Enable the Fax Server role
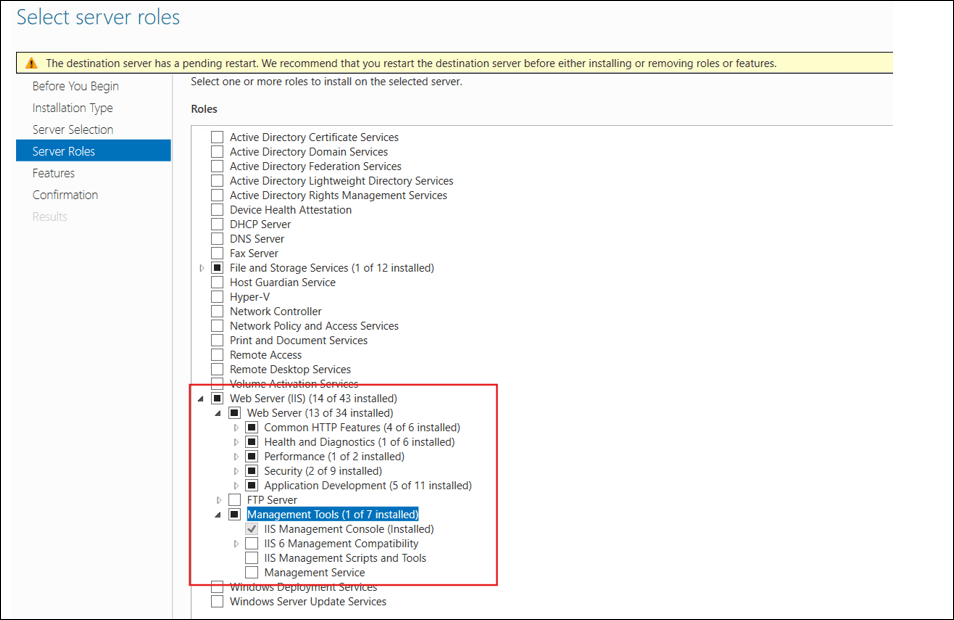The height and width of the screenshot is (620, 954). pyautogui.click(x=217, y=254)
